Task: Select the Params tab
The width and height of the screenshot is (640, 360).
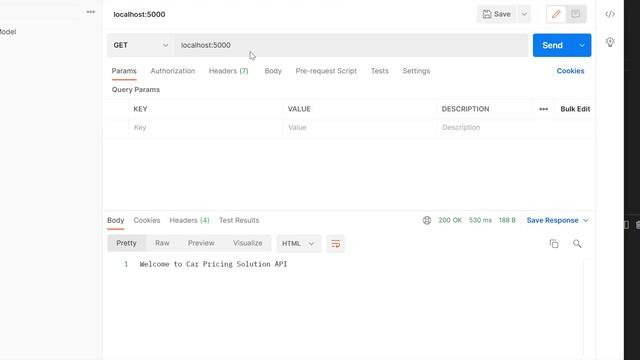Action: pyautogui.click(x=124, y=71)
